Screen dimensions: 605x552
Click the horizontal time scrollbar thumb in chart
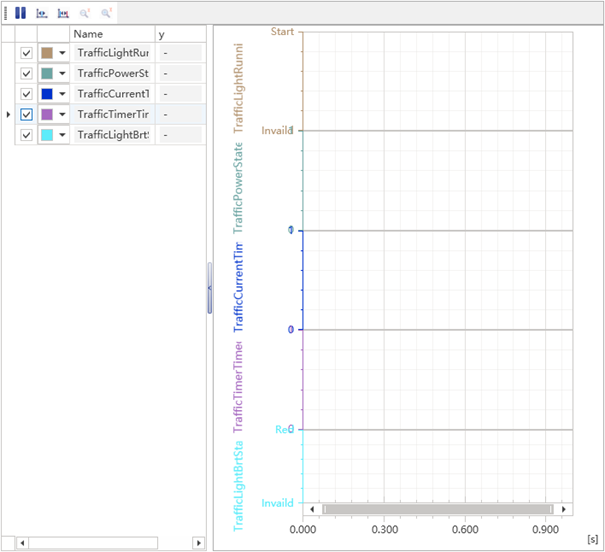(x=437, y=509)
